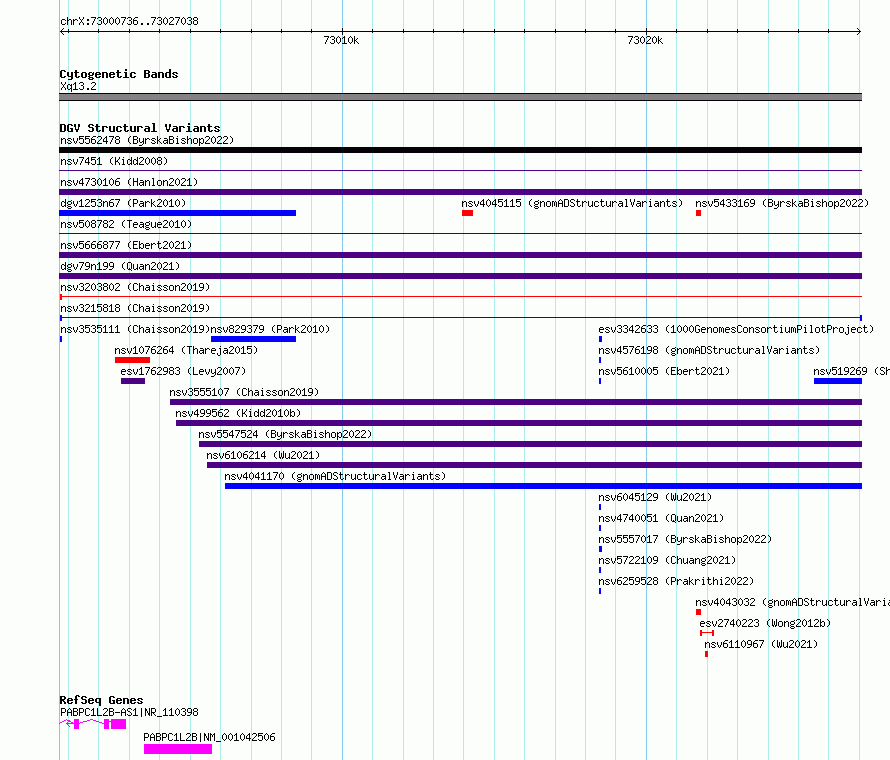
Task: Click esv2740223 (Wong2012b) label
Action: point(765,623)
